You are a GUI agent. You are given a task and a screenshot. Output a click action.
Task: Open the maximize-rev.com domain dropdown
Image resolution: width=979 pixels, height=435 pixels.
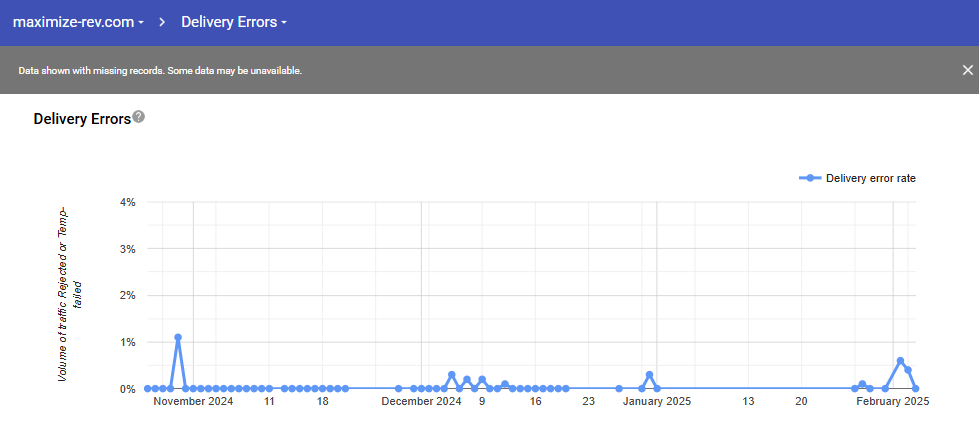click(78, 22)
